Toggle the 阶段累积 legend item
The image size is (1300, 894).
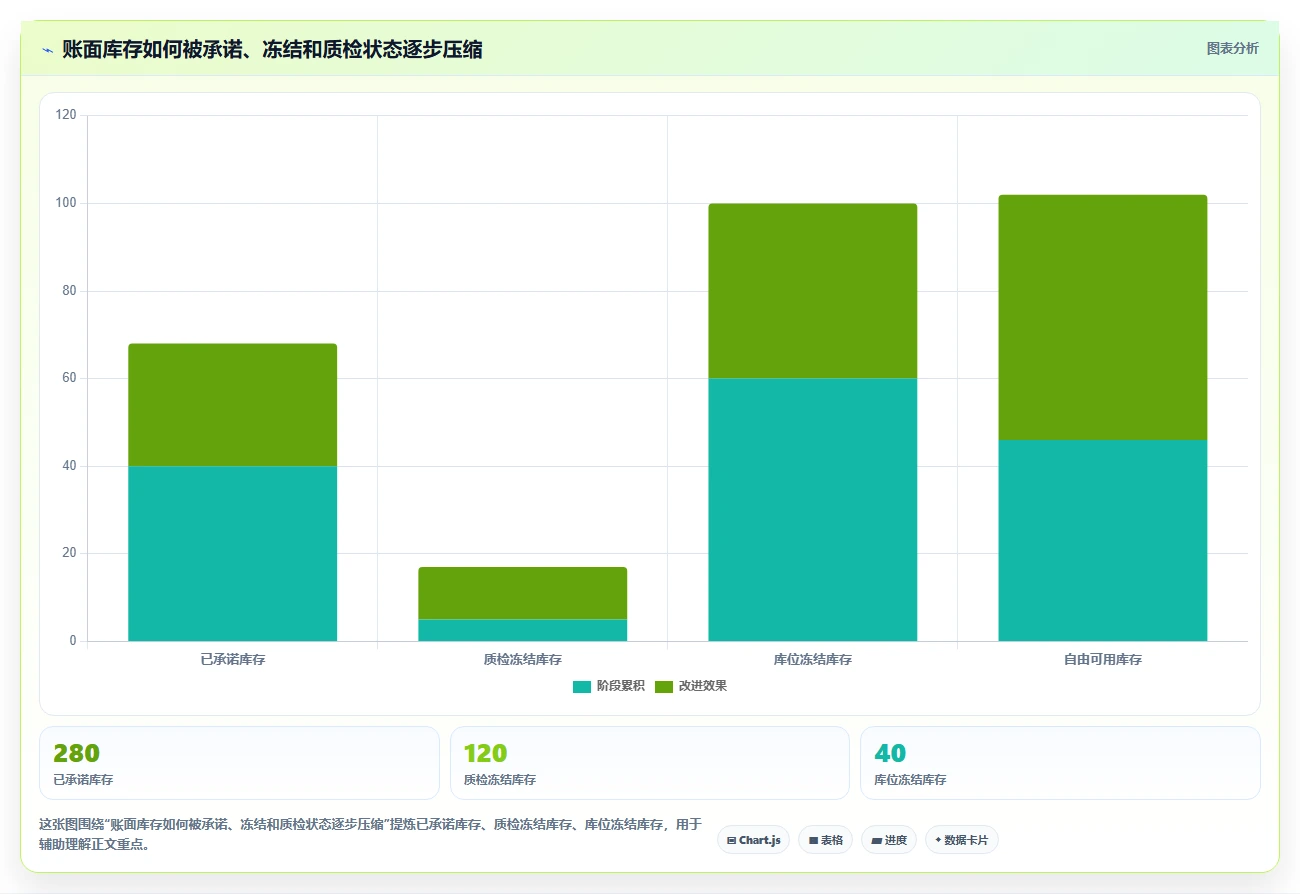(608, 686)
